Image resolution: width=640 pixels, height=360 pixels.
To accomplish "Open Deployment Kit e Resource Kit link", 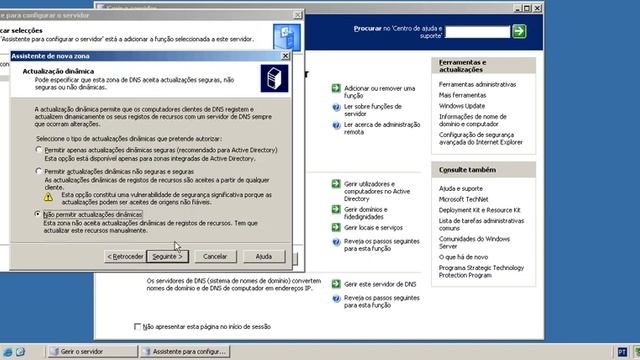I will click(480, 210).
